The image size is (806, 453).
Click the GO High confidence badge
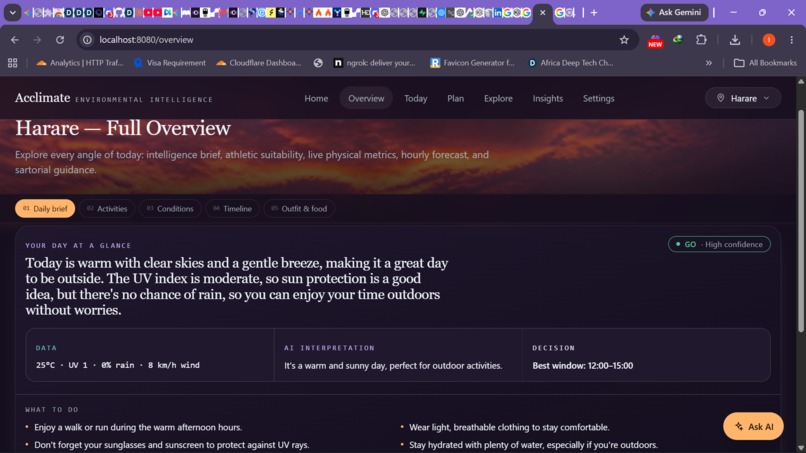point(719,244)
